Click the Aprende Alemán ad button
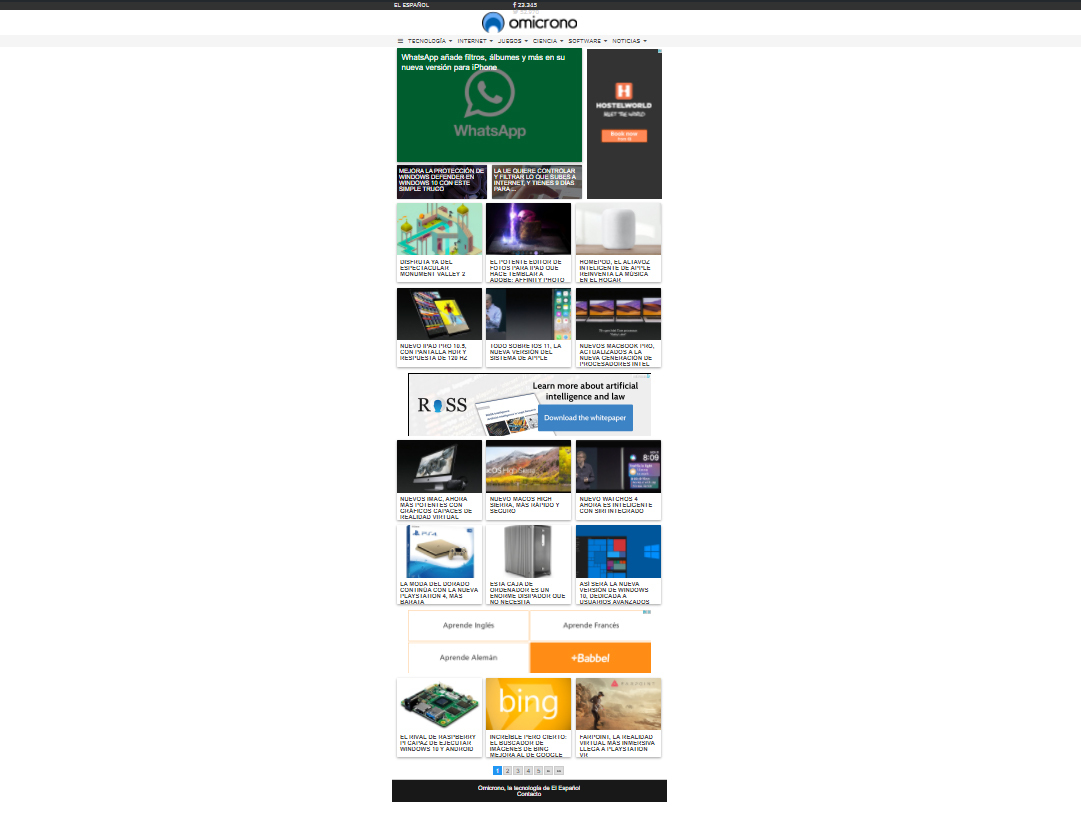Screen dimensions: 1081x816 click(x=469, y=657)
